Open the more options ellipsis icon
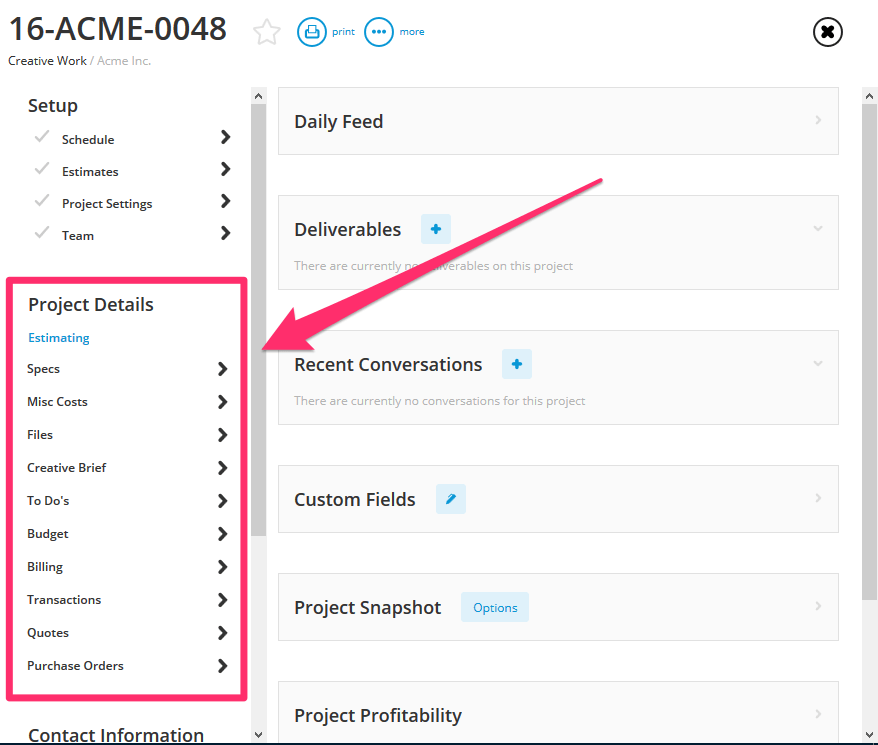 (x=379, y=32)
